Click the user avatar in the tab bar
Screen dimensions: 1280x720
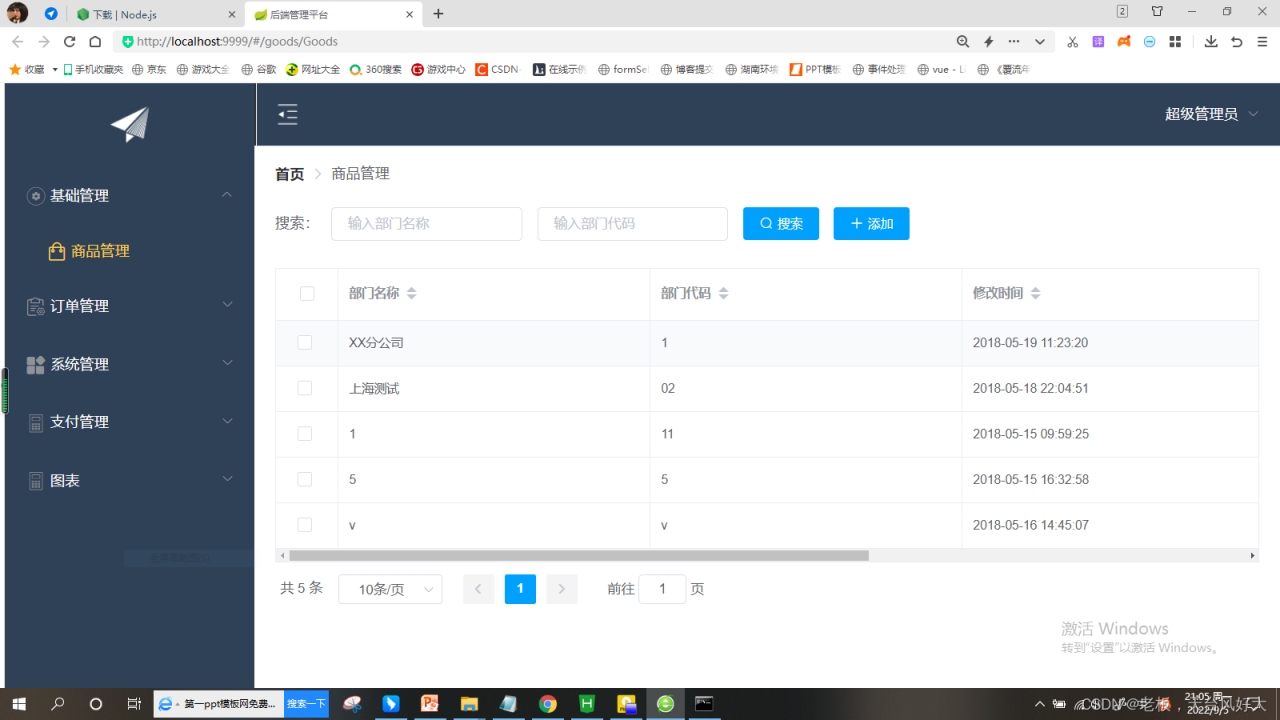18,13
